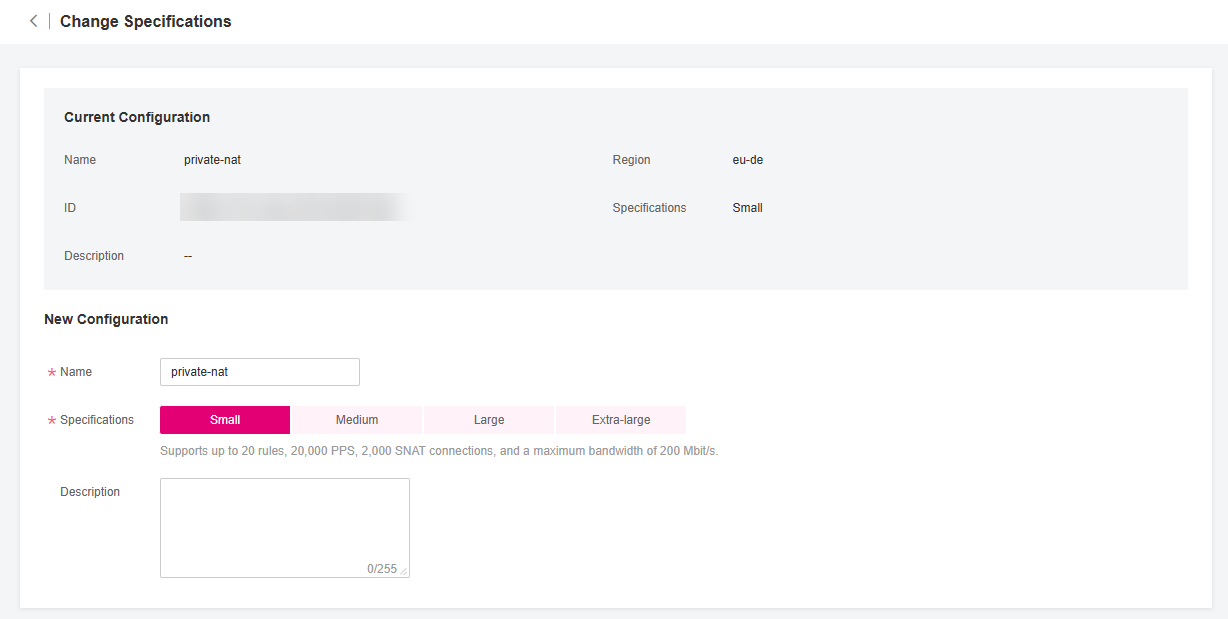Switch specification to Large

(x=489, y=420)
